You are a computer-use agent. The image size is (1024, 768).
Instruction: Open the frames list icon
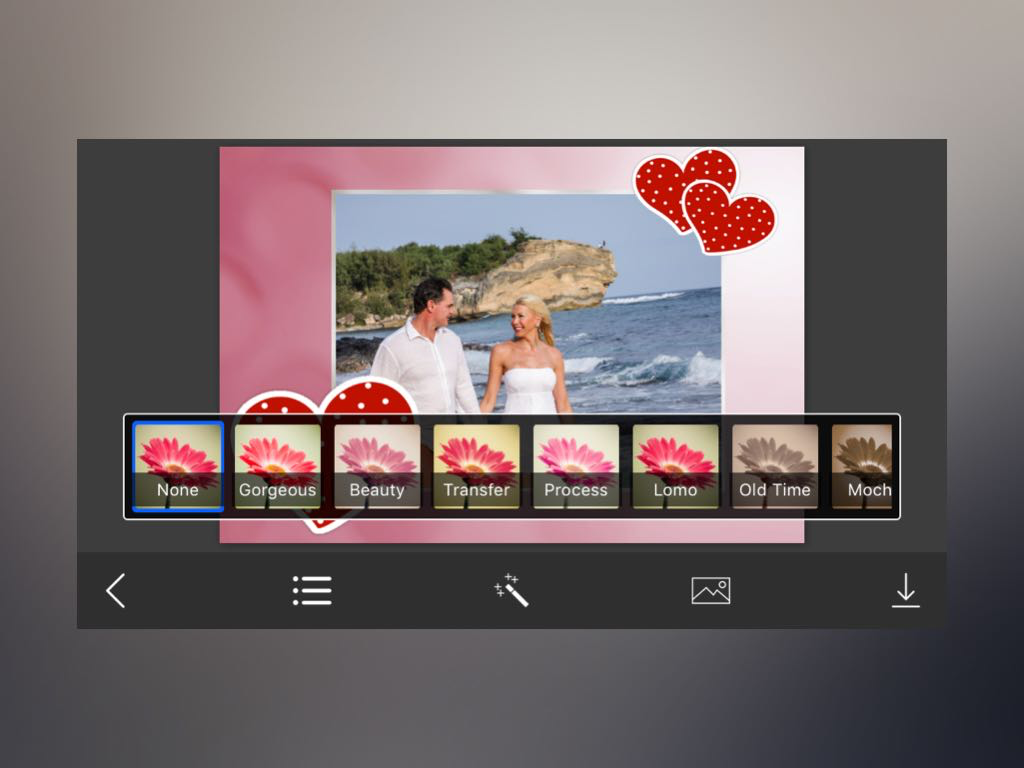312,590
